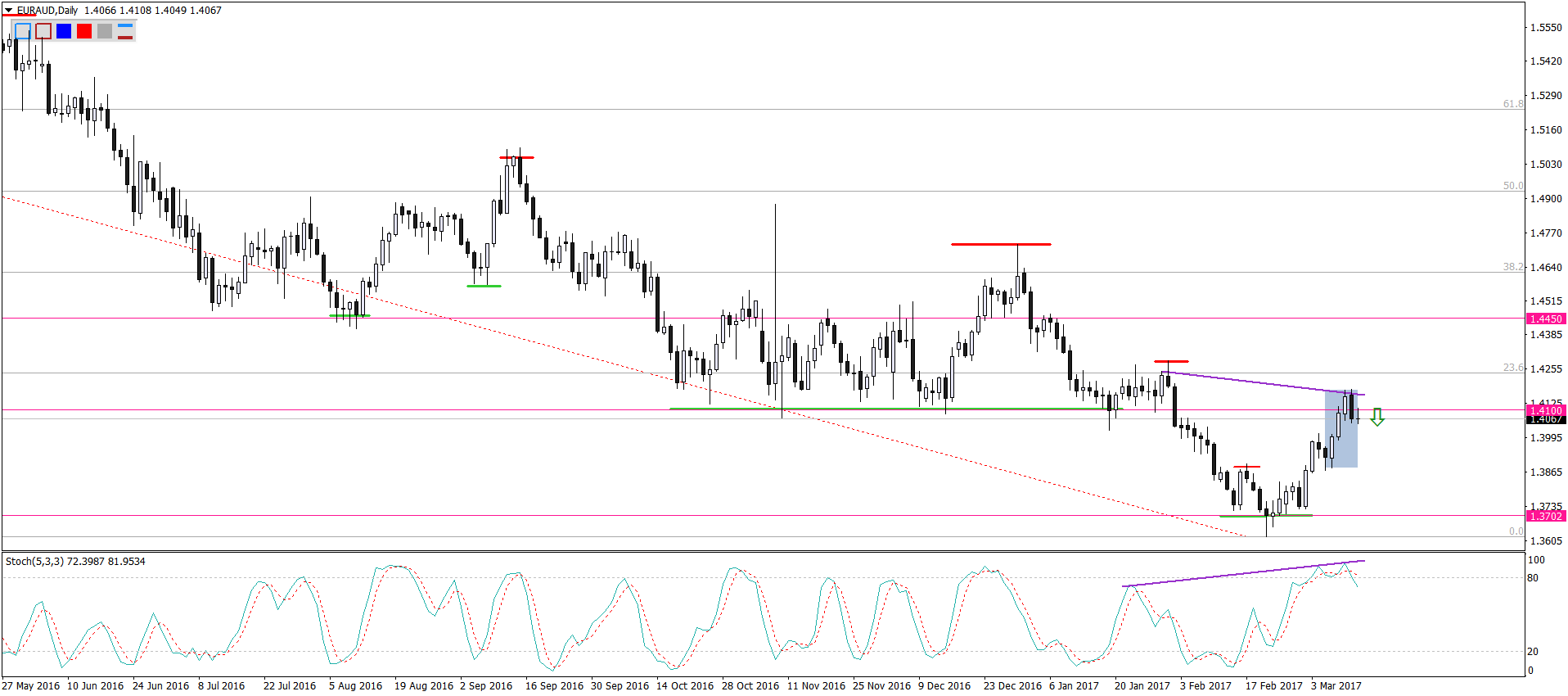Click the 1.3605 price scale value

1546,540
